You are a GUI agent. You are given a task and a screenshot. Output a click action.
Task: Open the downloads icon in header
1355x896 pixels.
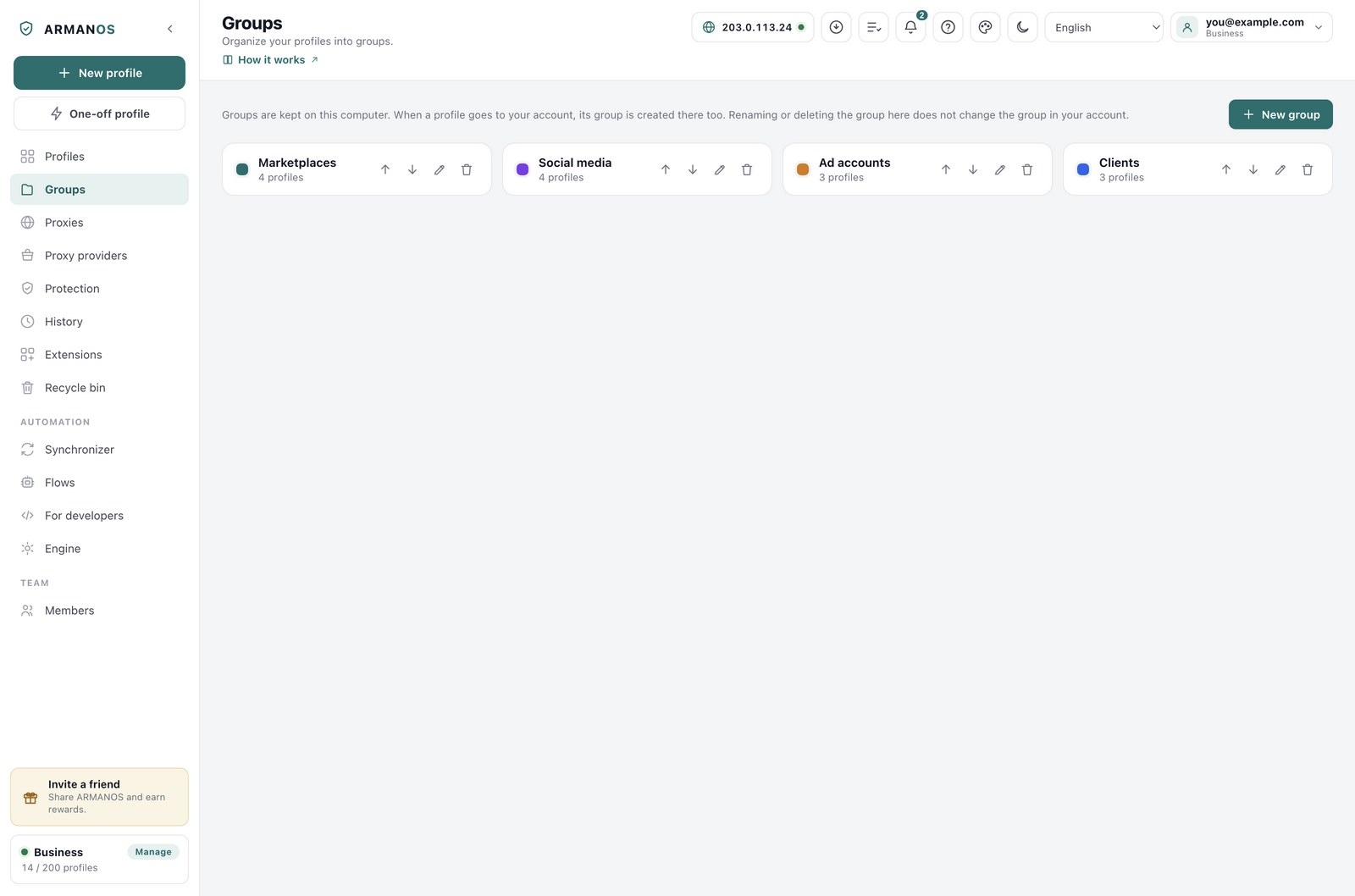click(836, 27)
